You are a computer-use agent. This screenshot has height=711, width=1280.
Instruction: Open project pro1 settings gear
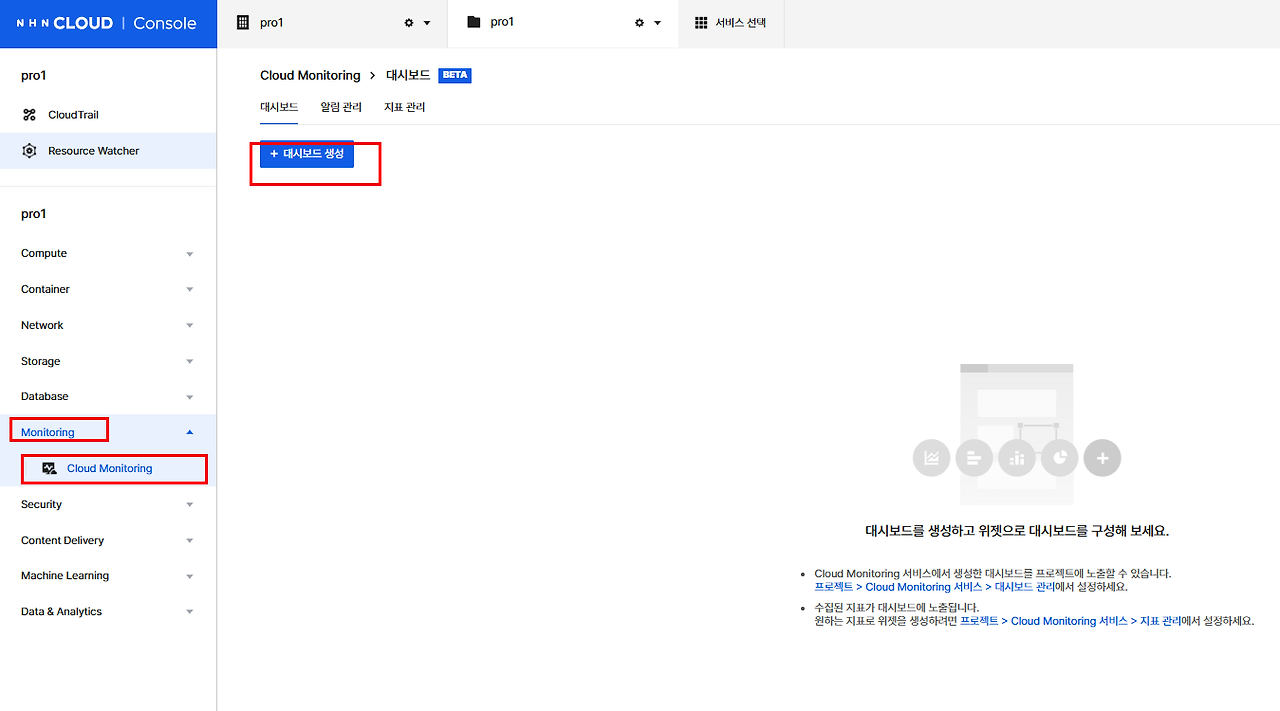point(640,23)
